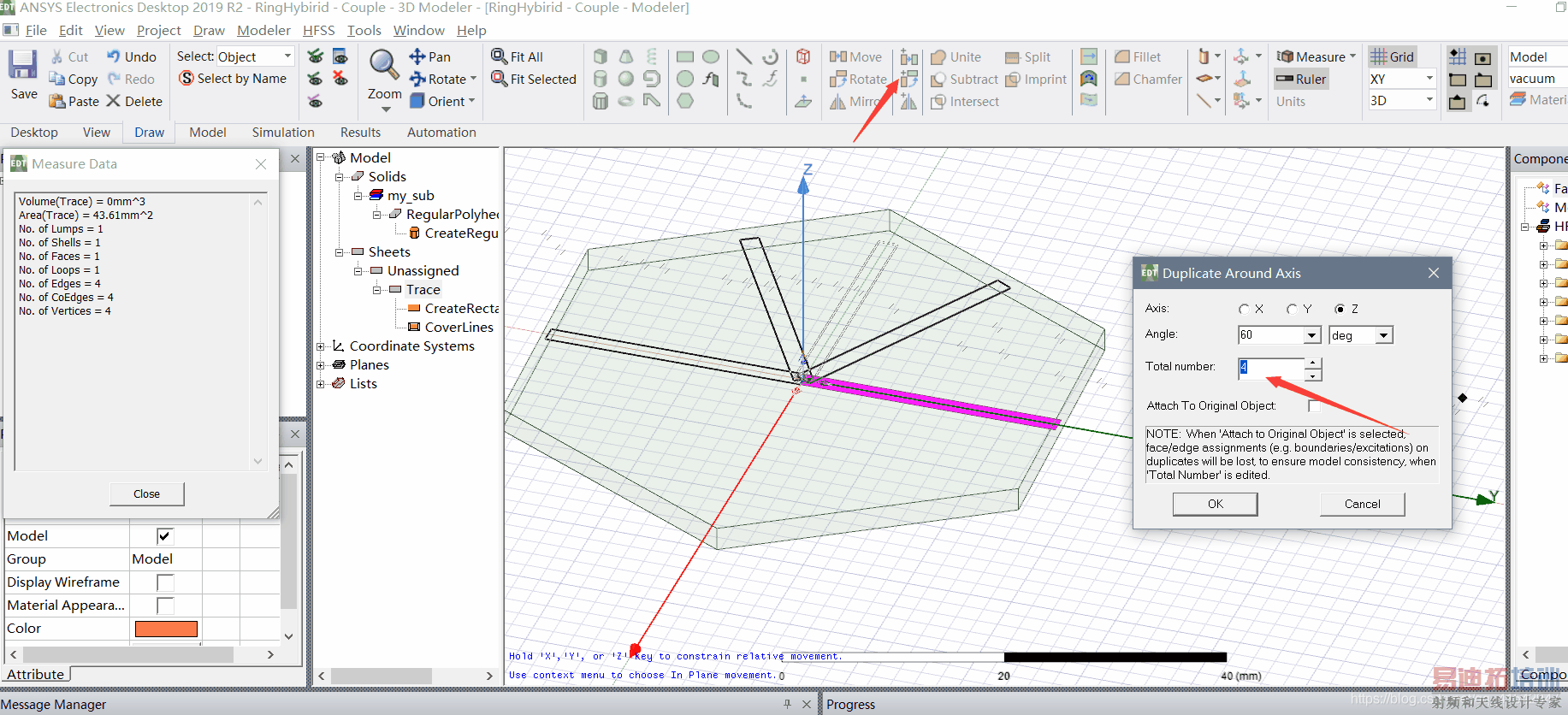Copy the selection with the Copy icon
This screenshot has height=715, width=1568.
[x=57, y=79]
